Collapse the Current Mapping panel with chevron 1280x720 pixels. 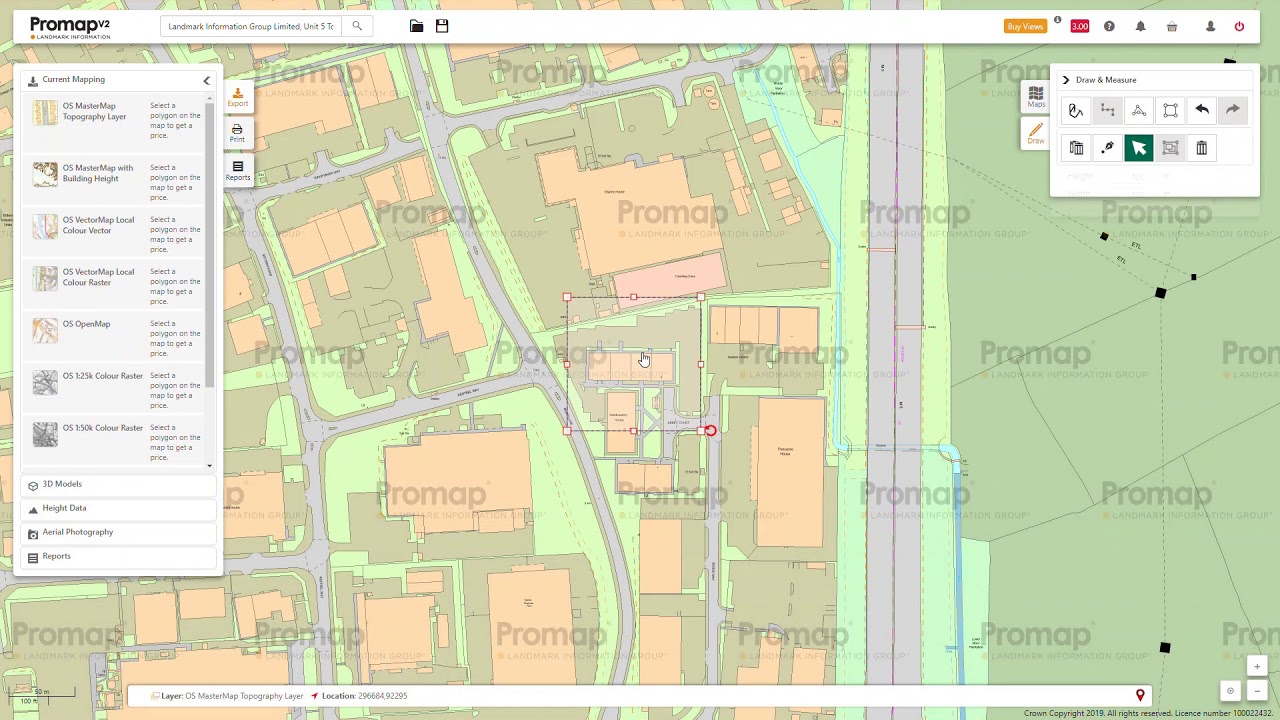click(x=207, y=80)
